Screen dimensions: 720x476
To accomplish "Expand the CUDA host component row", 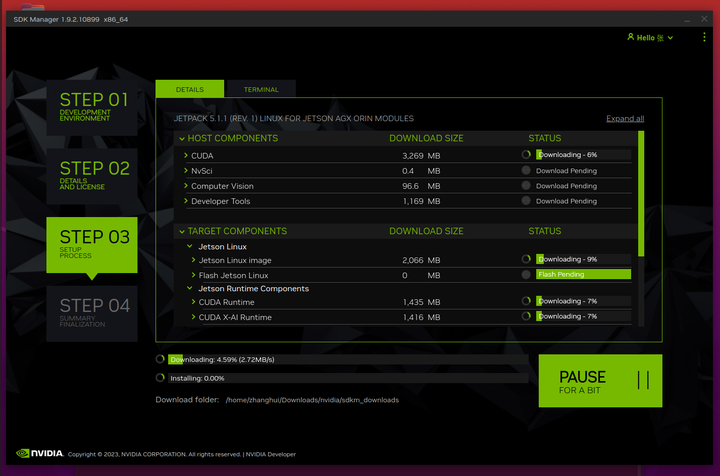I will pyautogui.click(x=186, y=156).
